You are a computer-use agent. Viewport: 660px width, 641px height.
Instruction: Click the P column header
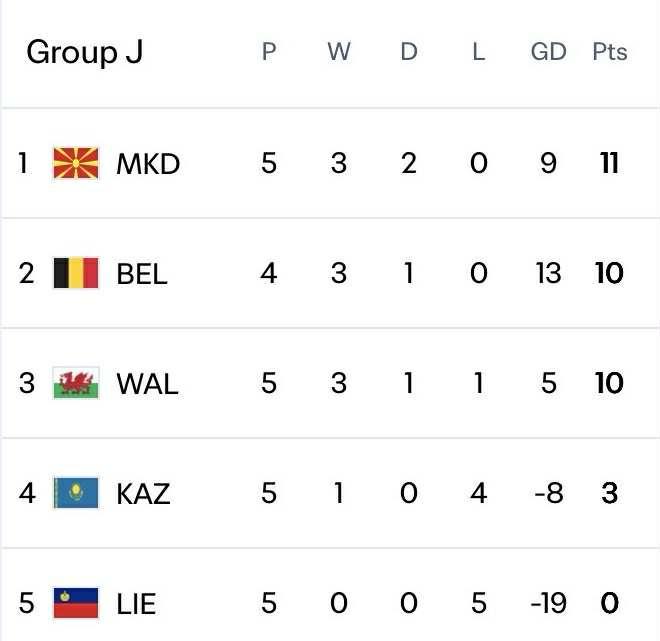(268, 52)
